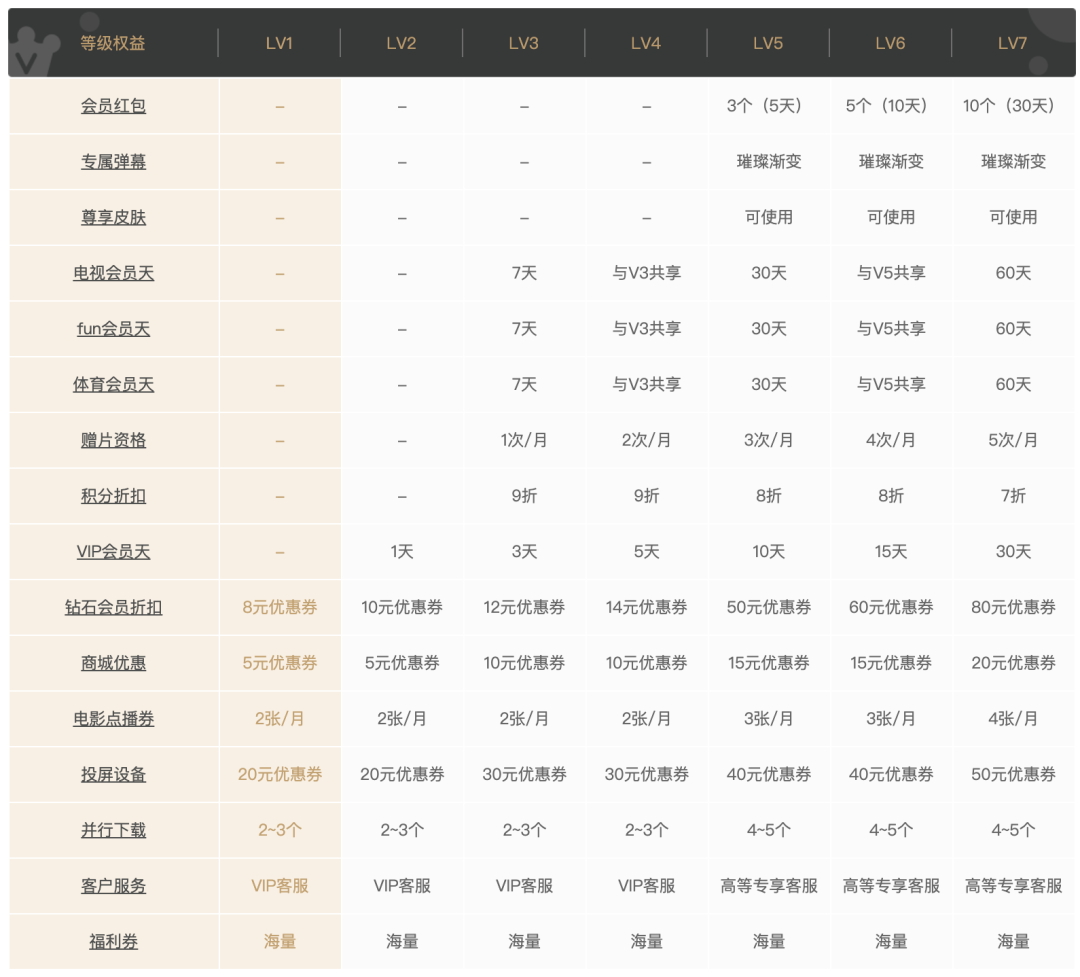Click the 等级权益 header title
The image size is (1080, 977).
click(x=113, y=43)
